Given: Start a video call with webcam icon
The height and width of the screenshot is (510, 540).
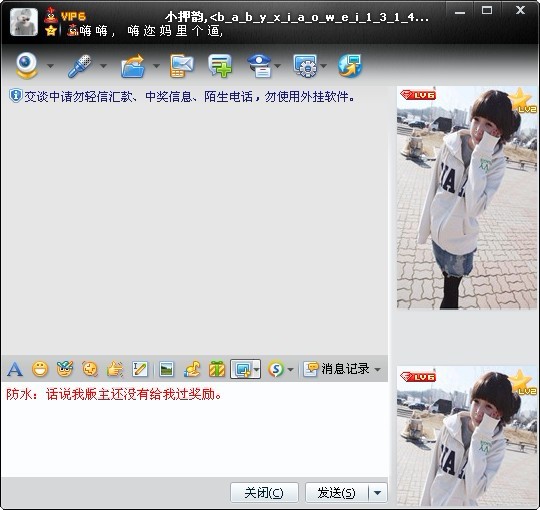Looking at the screenshot, I should (27, 65).
